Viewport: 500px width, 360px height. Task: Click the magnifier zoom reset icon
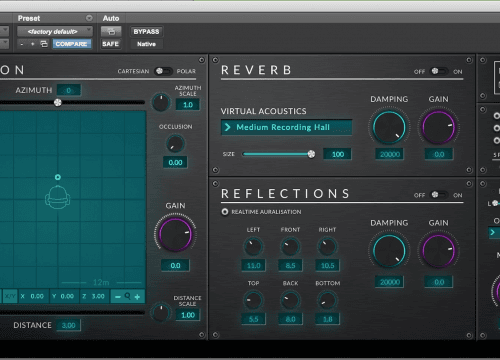tap(128, 296)
